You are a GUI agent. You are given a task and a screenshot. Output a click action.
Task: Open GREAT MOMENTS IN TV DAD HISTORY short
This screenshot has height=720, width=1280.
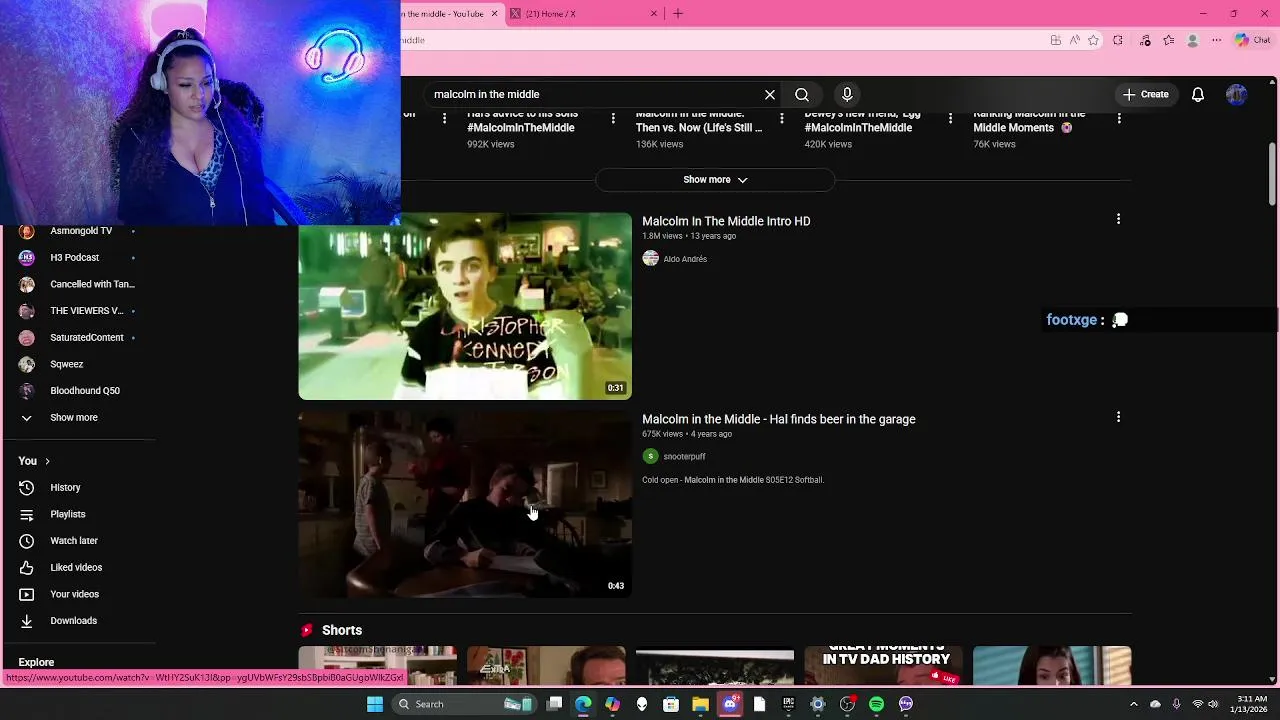tap(884, 665)
